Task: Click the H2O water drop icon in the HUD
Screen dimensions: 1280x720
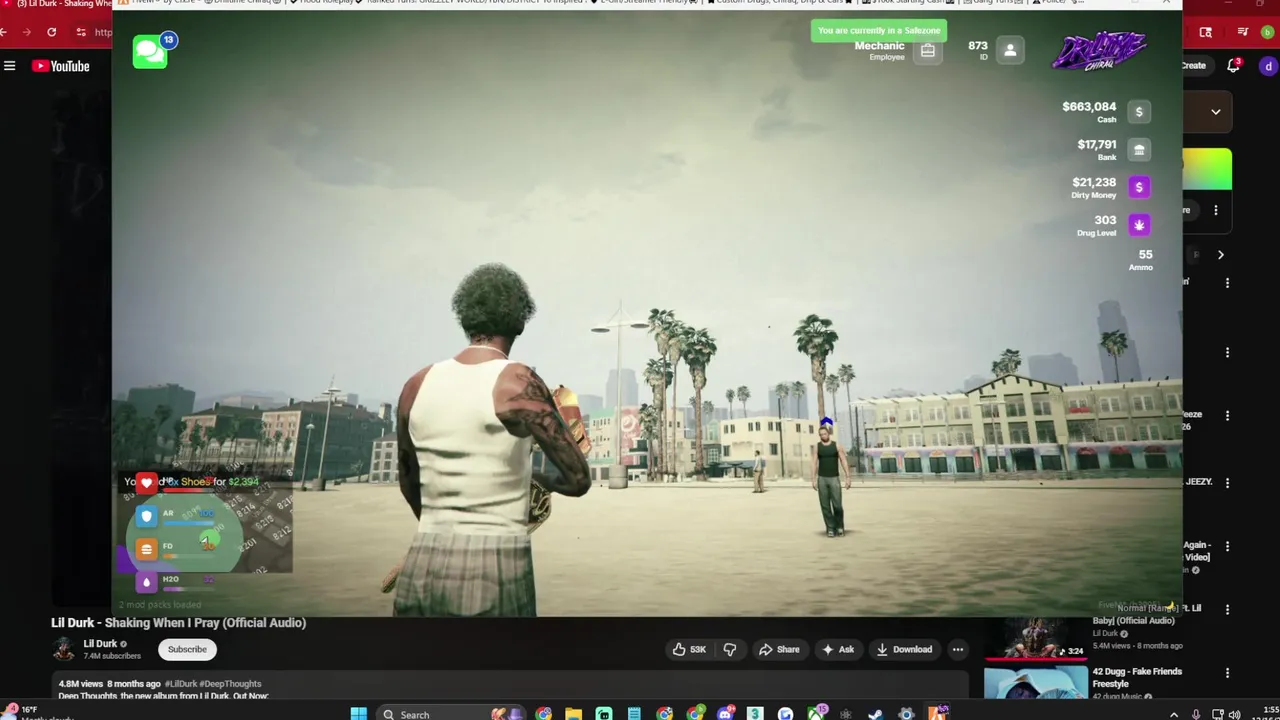Action: point(147,582)
